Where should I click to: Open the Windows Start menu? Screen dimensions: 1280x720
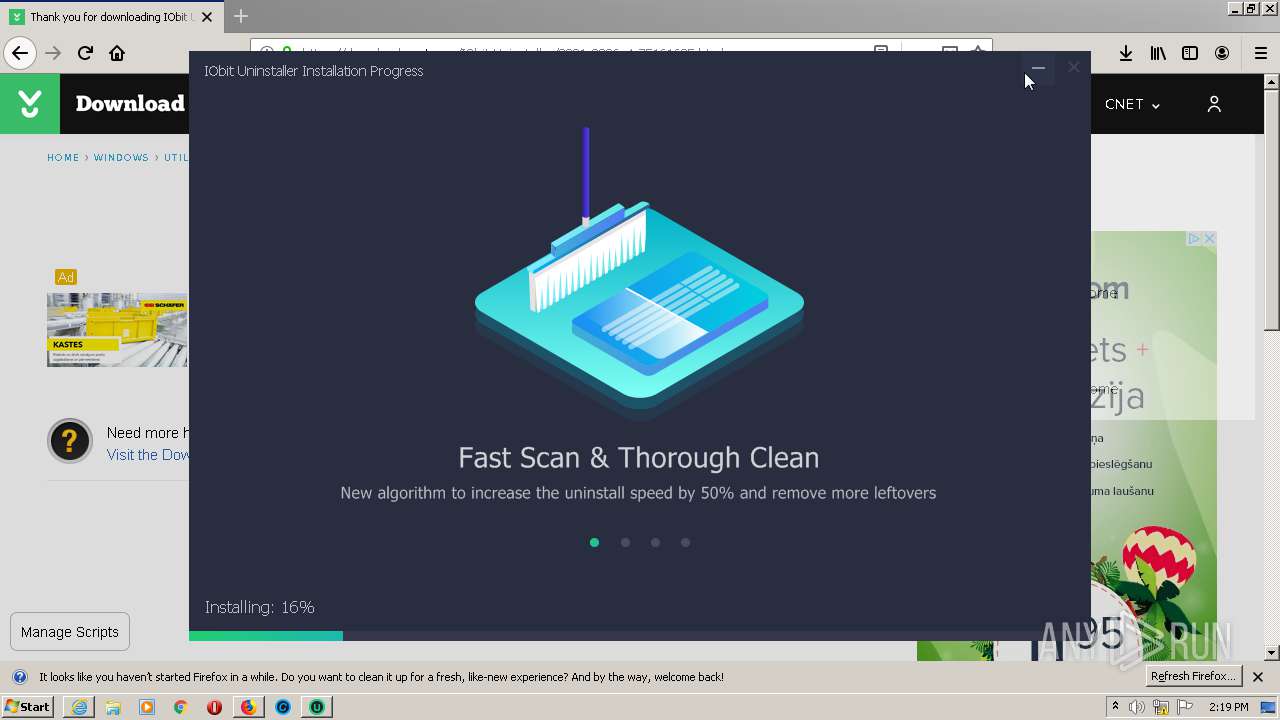[x=27, y=707]
